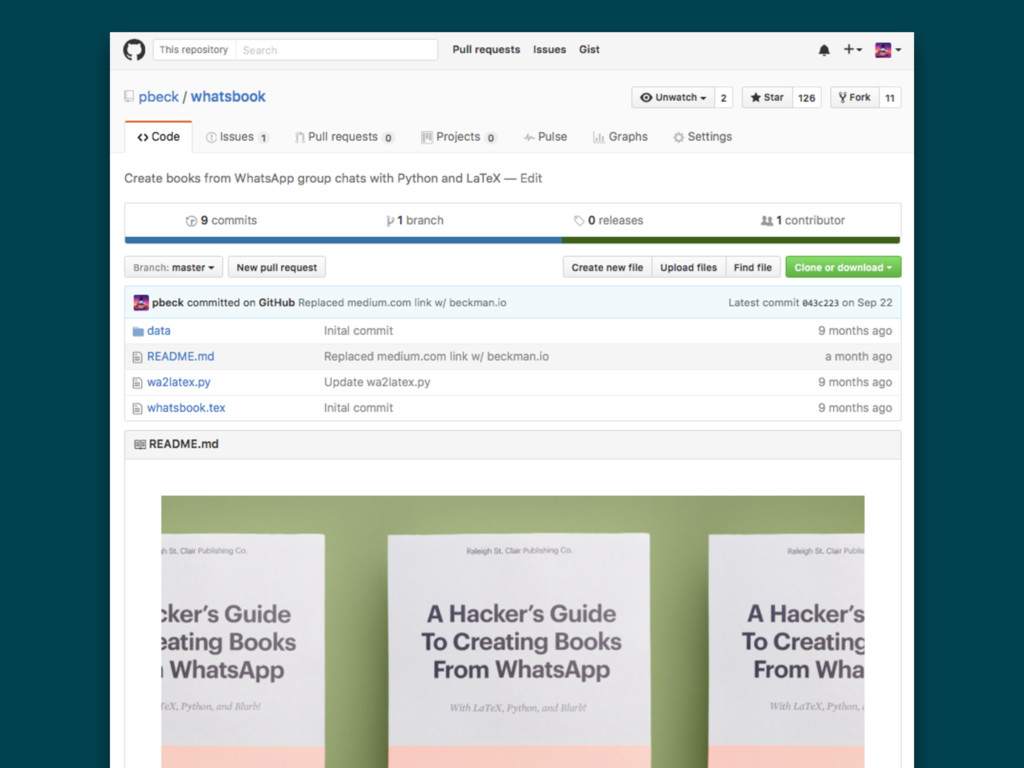Open the 9 commits link

click(x=221, y=221)
